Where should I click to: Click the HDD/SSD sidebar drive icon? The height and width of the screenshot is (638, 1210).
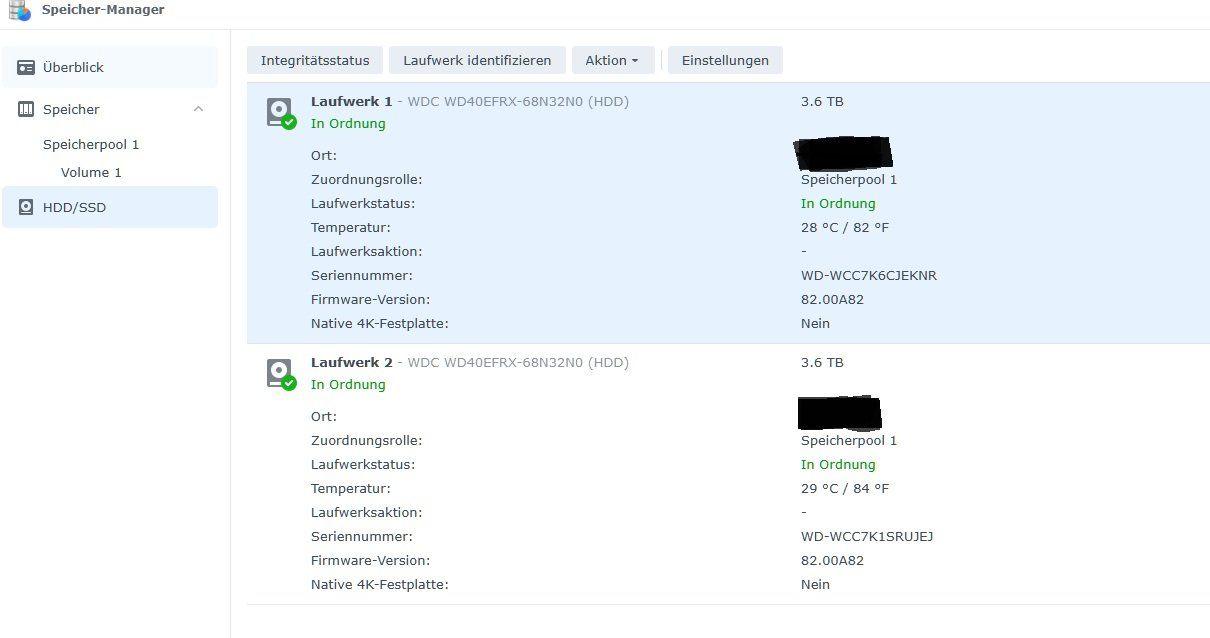[x=26, y=208]
